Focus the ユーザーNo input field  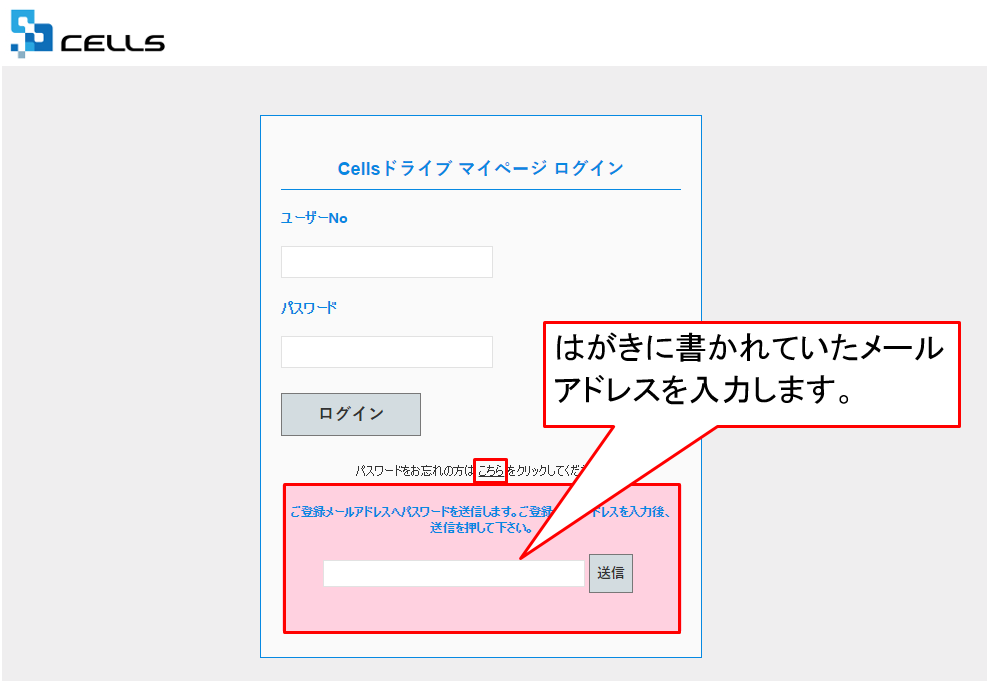[386, 262]
